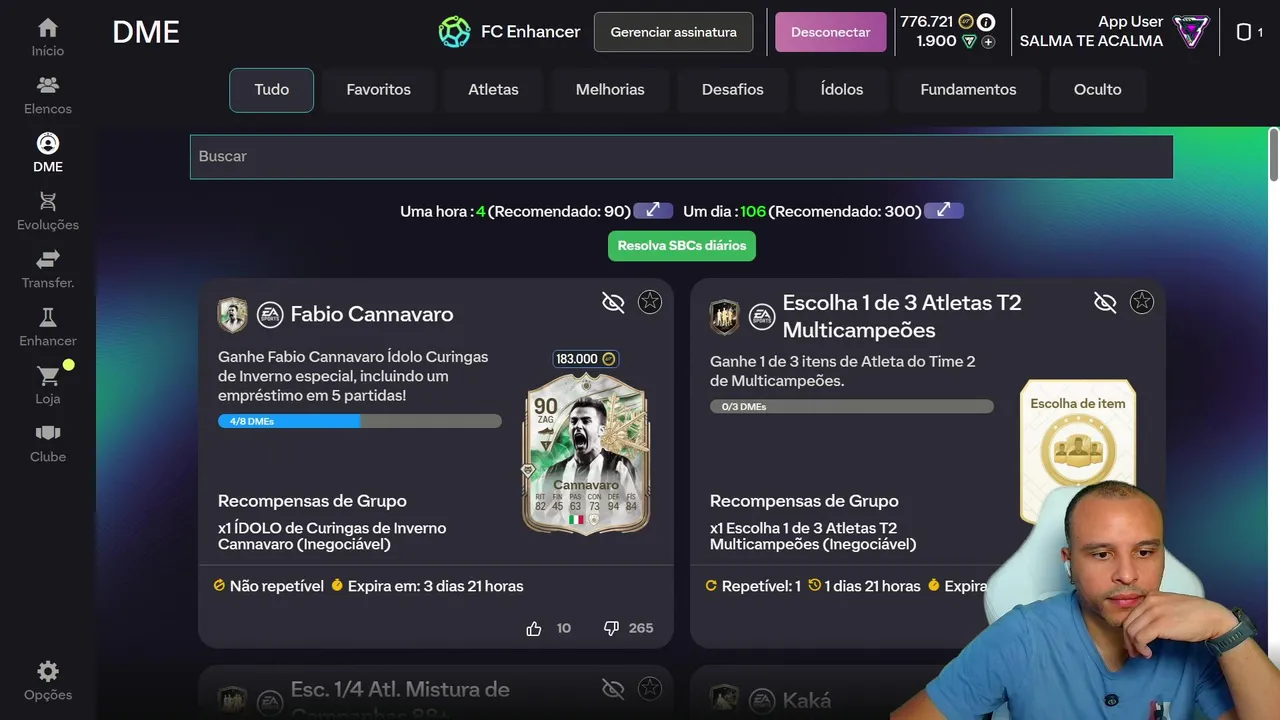This screenshot has width=1280, height=720.
Task: Click the club badge next to App User
Action: point(1191,31)
